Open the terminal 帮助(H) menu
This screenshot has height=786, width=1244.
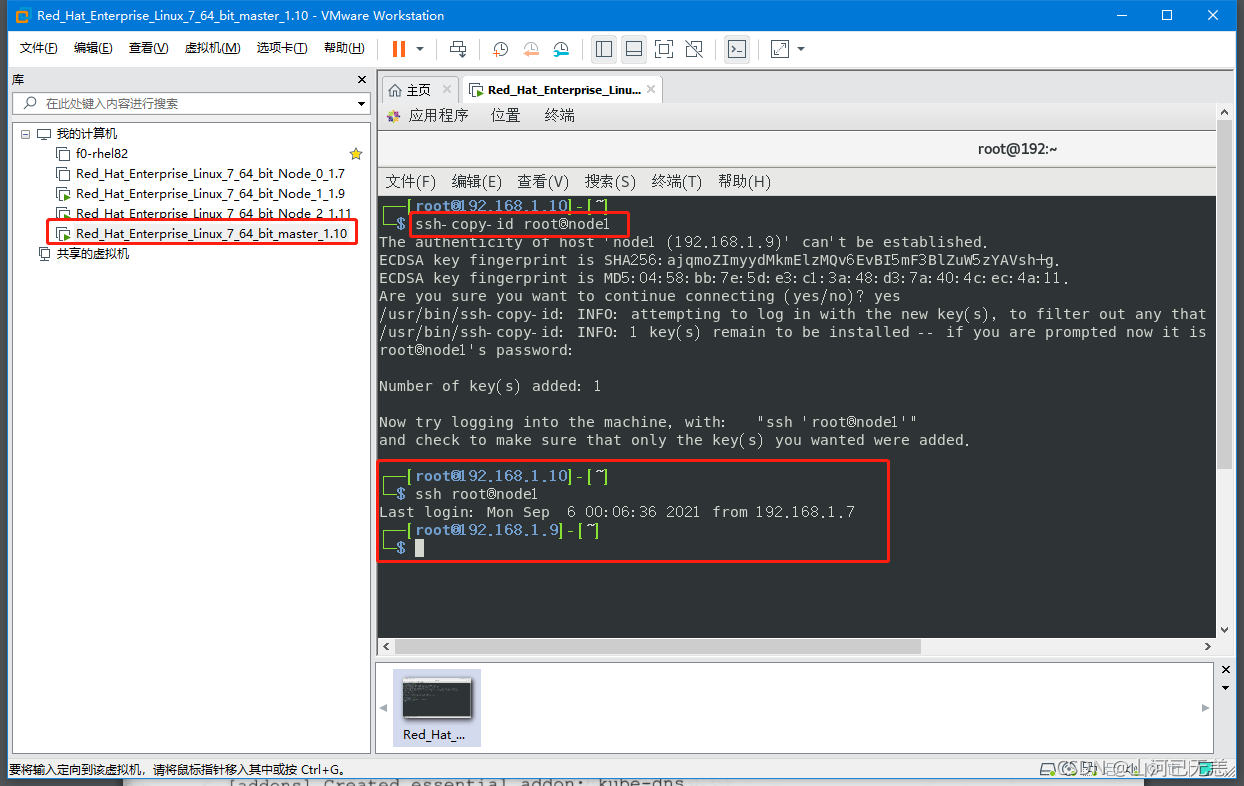point(744,182)
